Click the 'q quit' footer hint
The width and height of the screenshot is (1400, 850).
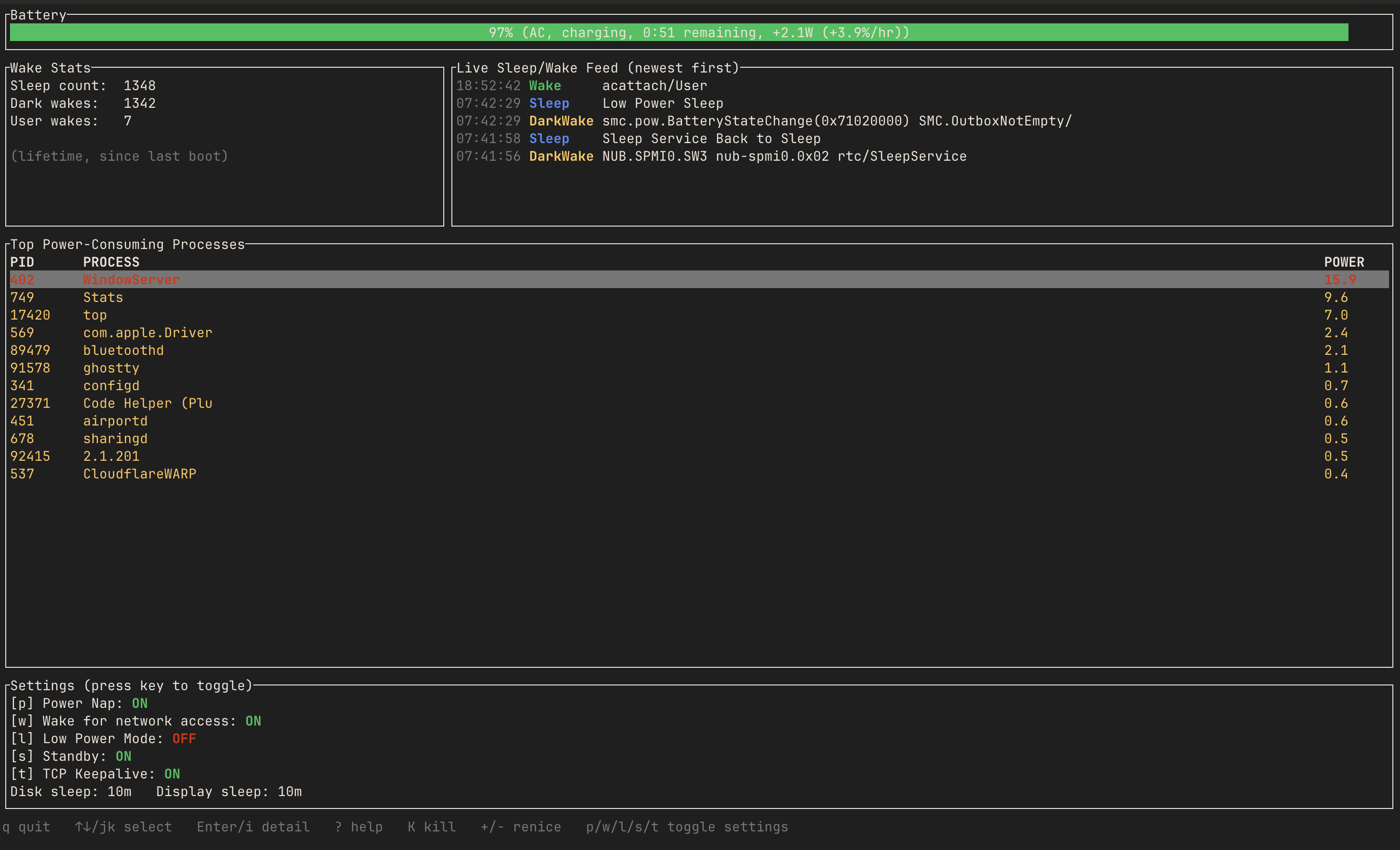(x=26, y=826)
